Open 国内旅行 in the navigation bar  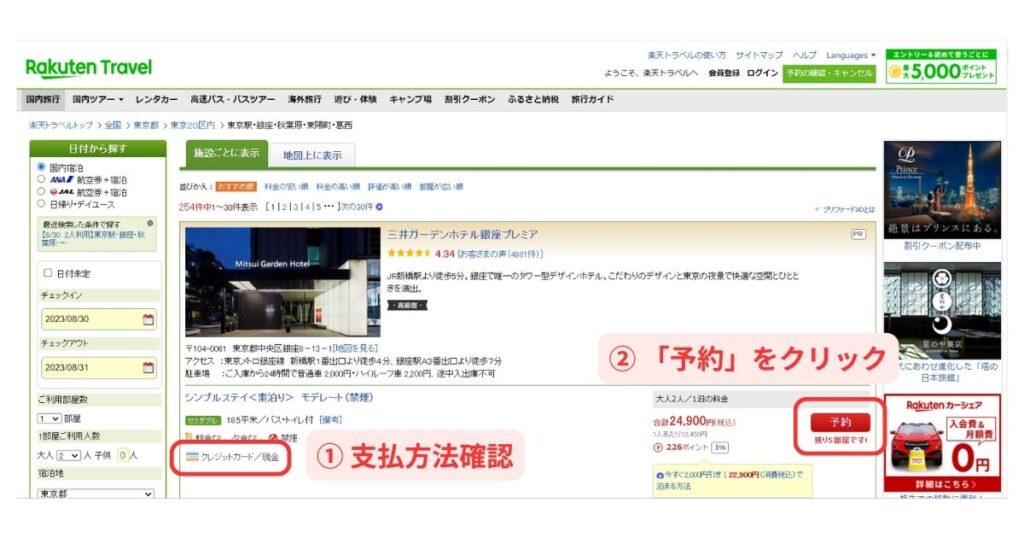pyautogui.click(x=43, y=99)
